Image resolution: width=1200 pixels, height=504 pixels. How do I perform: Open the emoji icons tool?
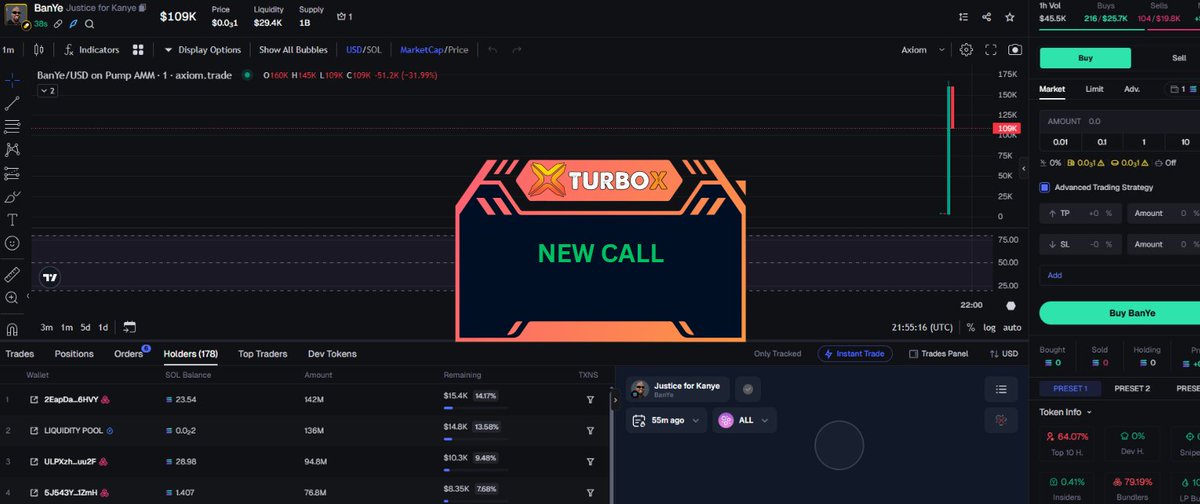(x=12, y=243)
